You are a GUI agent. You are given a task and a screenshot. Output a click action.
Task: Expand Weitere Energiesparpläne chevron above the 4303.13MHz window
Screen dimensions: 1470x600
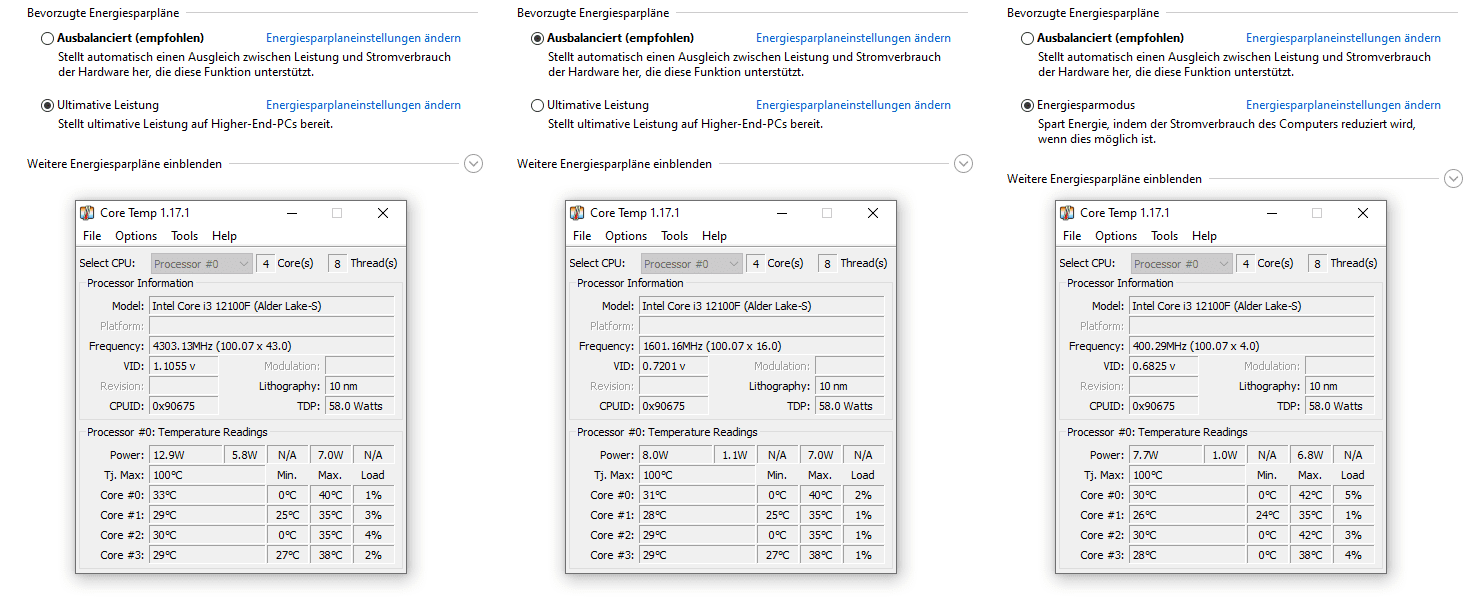pyautogui.click(x=474, y=163)
